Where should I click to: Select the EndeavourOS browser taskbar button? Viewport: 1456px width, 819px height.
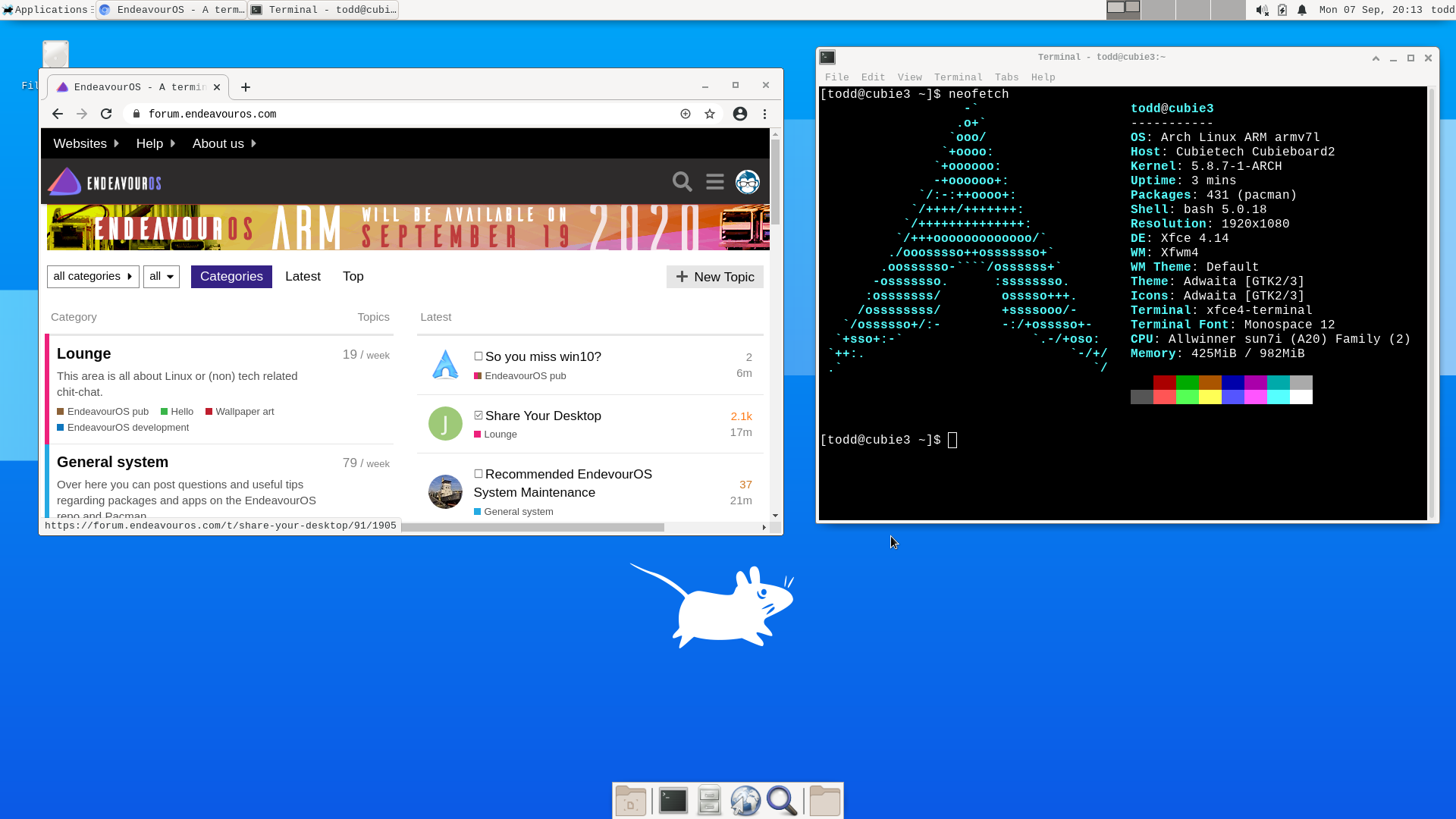pyautogui.click(x=172, y=10)
